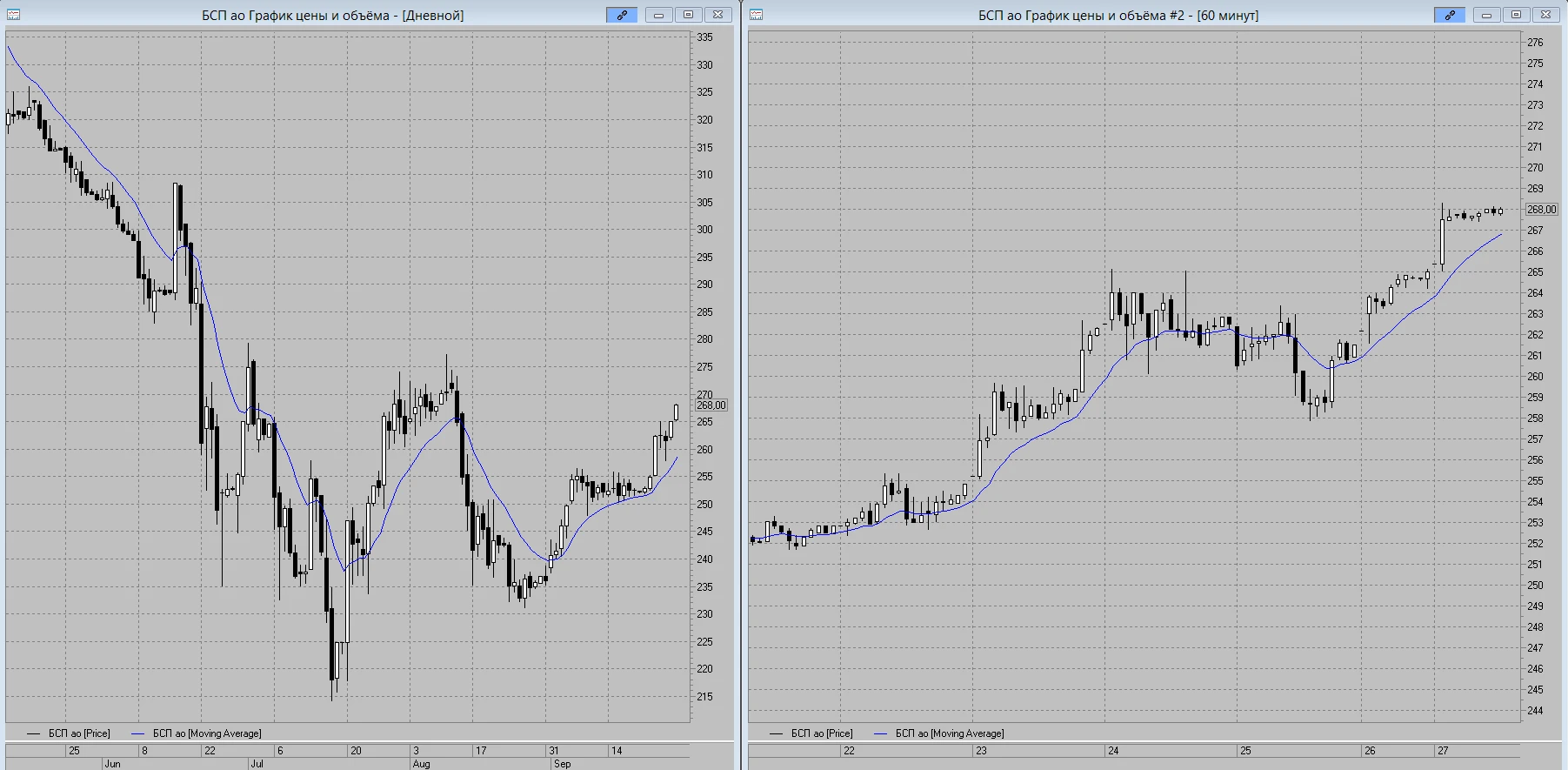This screenshot has width=1568, height=770.
Task: Click the price axis value 276
Action: (x=1536, y=43)
